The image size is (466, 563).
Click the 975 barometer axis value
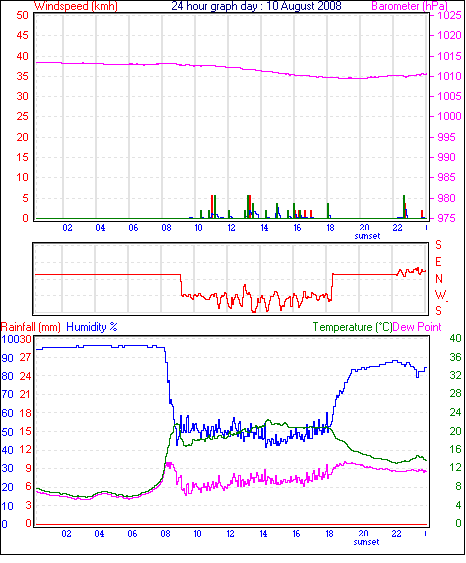point(446,218)
